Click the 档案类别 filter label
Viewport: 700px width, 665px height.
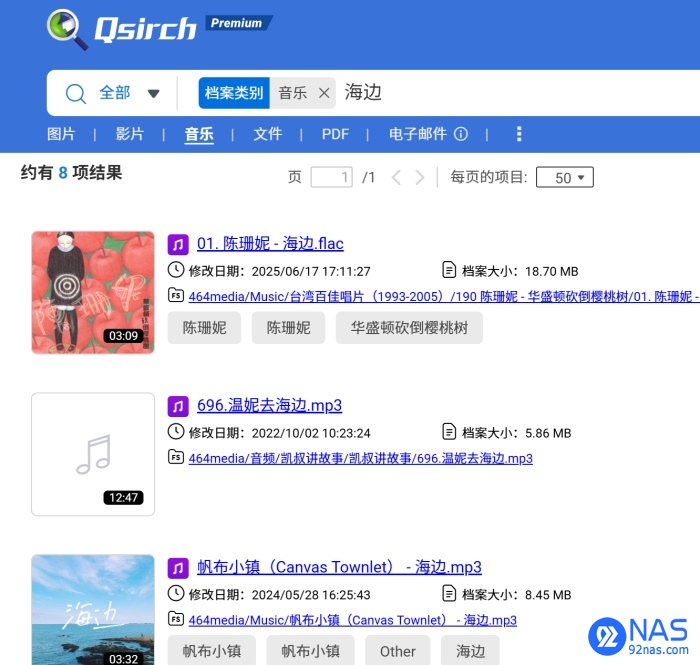tap(234, 93)
